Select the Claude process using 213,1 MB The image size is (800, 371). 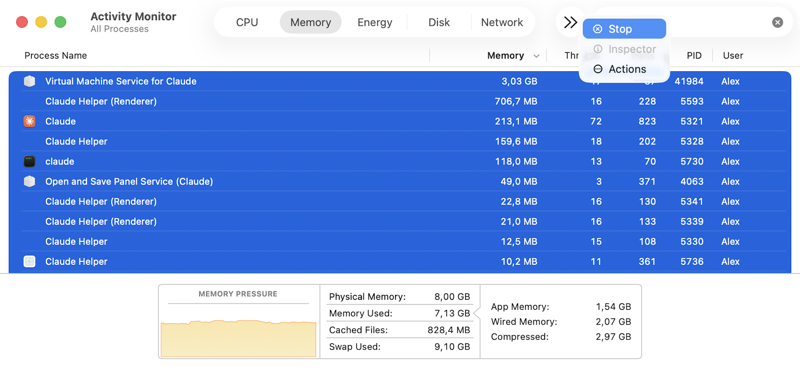pos(400,121)
